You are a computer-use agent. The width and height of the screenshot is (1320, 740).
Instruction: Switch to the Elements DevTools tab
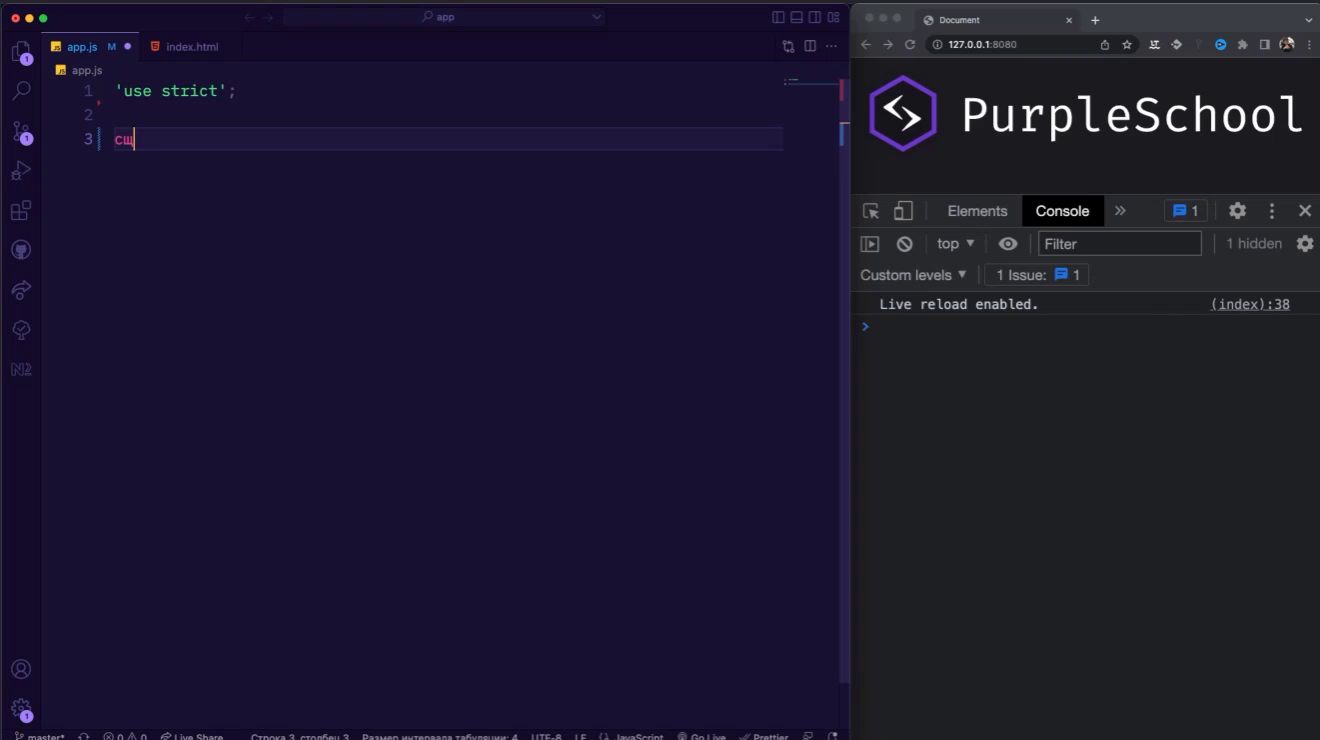tap(977, 211)
